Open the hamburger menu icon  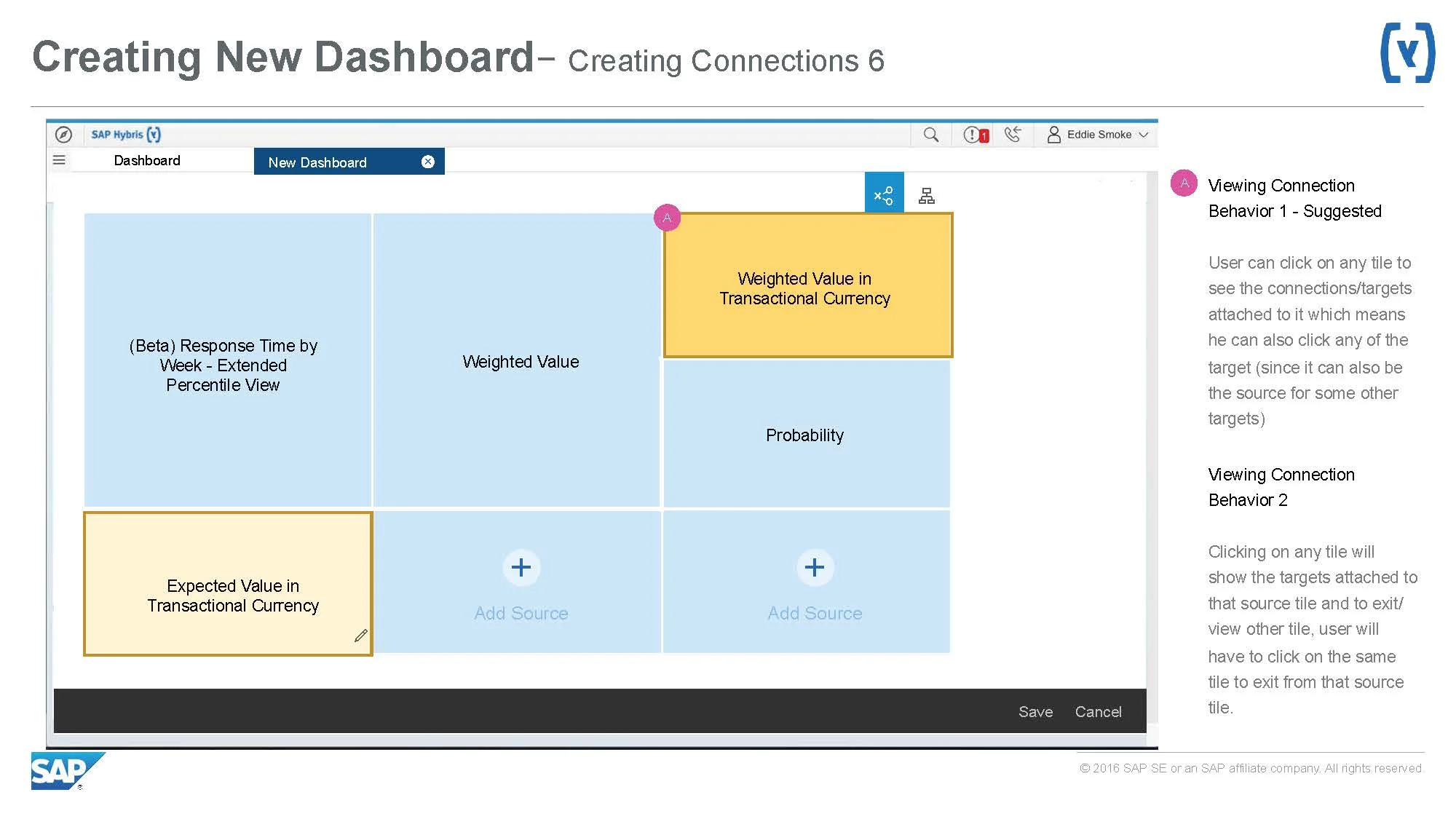pyautogui.click(x=59, y=159)
